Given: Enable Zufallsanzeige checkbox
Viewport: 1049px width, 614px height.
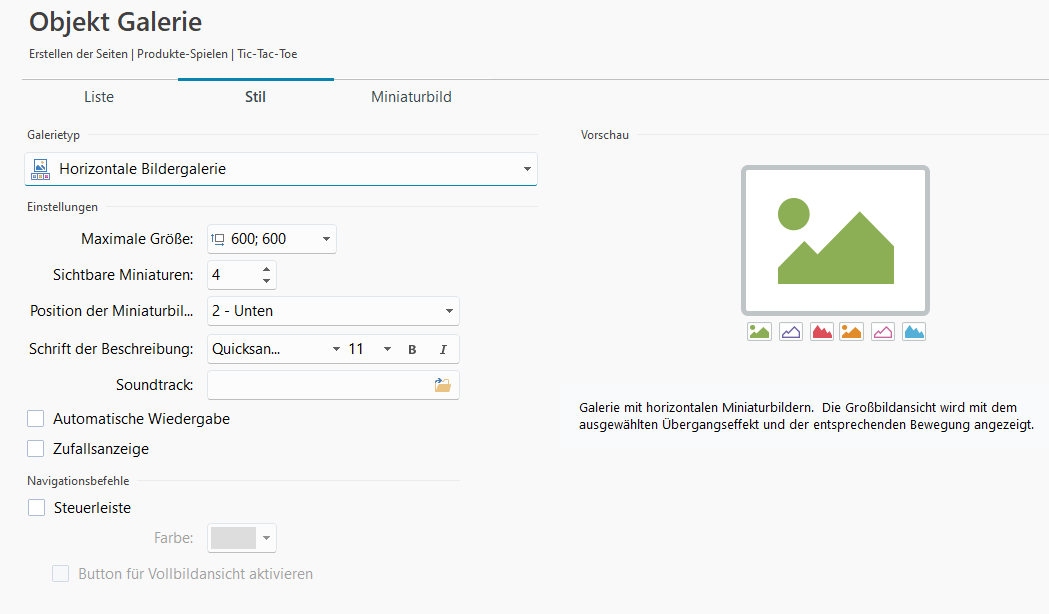Looking at the screenshot, I should coord(35,449).
